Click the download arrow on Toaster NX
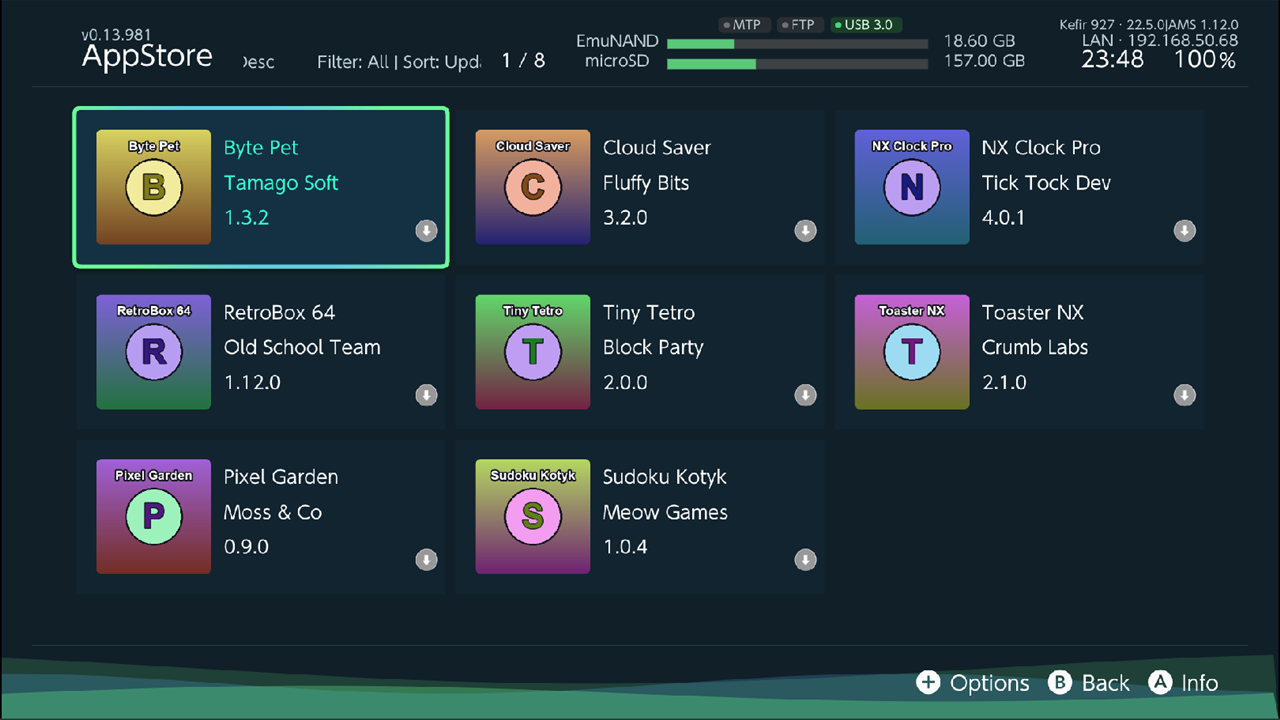 click(x=1184, y=396)
